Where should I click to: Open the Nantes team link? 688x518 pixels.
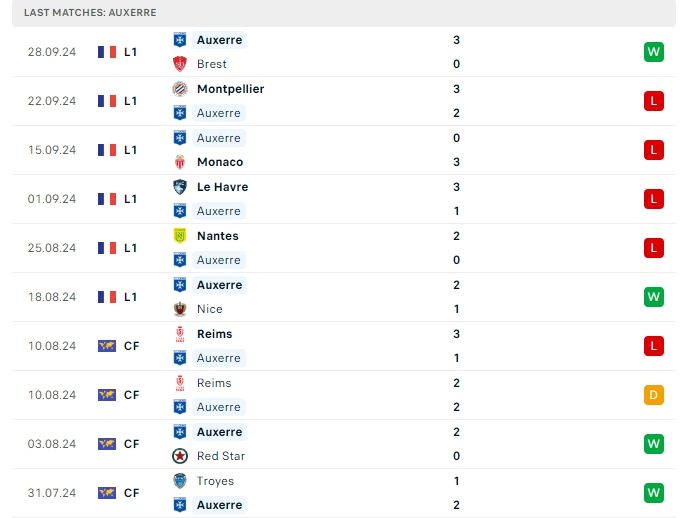(x=218, y=236)
